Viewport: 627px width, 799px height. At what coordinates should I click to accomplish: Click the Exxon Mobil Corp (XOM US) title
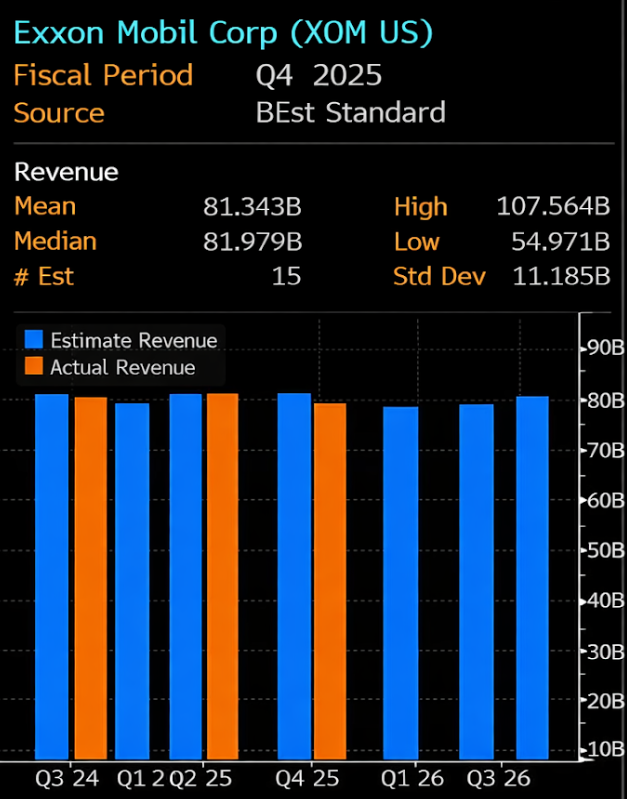coord(223,33)
